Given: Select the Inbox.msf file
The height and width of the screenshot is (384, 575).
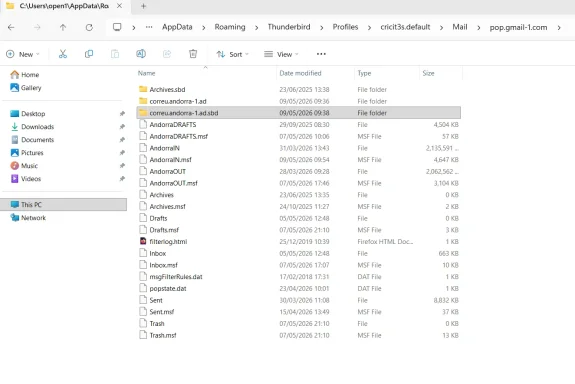Looking at the screenshot, I should (x=299, y=265).
